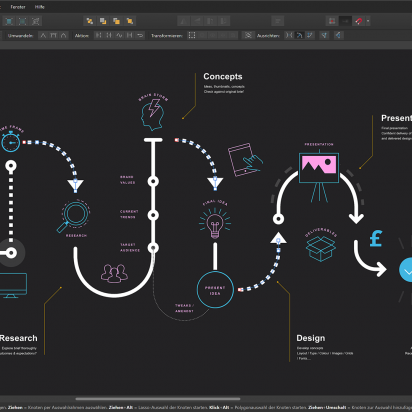Toggle align handle positions option
412x412 pixels.
(324, 35)
